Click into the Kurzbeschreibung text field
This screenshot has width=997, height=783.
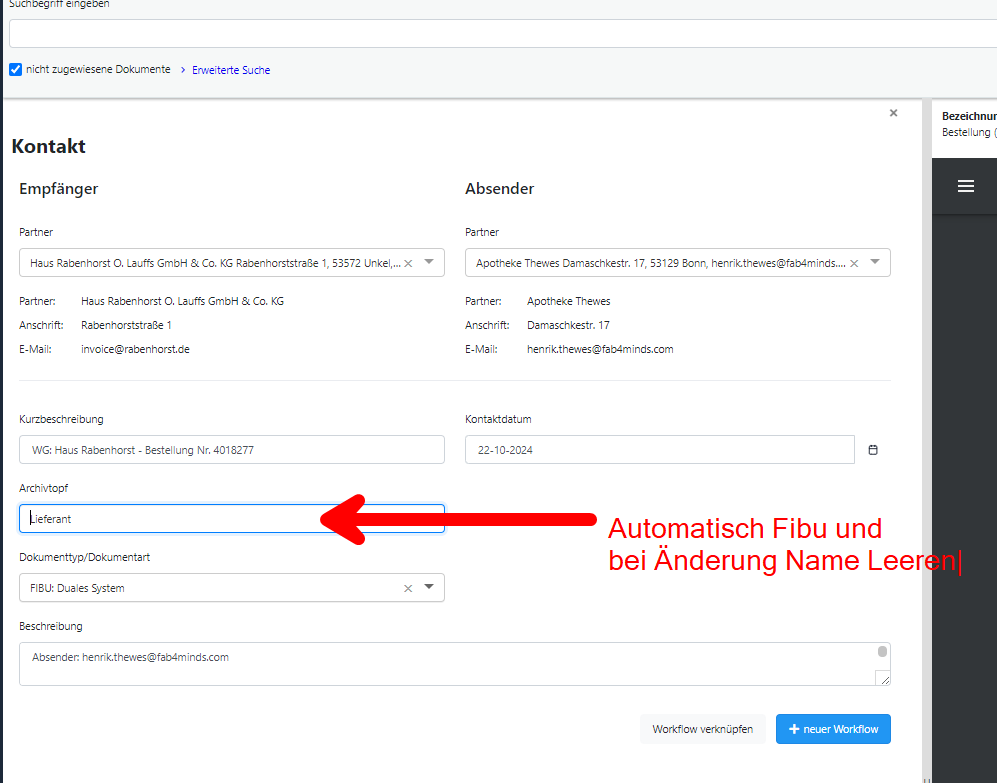[x=231, y=450]
